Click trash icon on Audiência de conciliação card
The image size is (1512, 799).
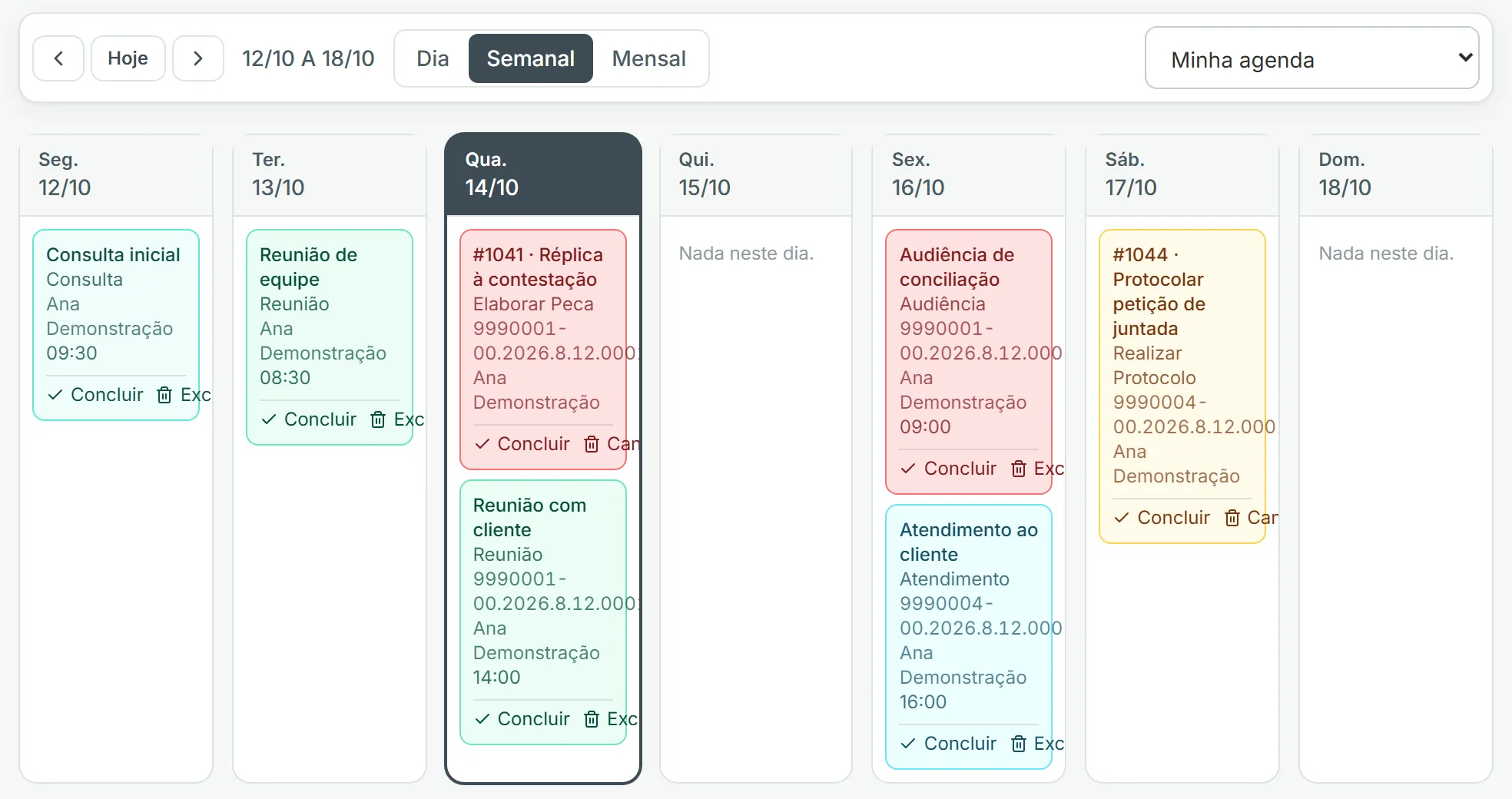point(1019,469)
